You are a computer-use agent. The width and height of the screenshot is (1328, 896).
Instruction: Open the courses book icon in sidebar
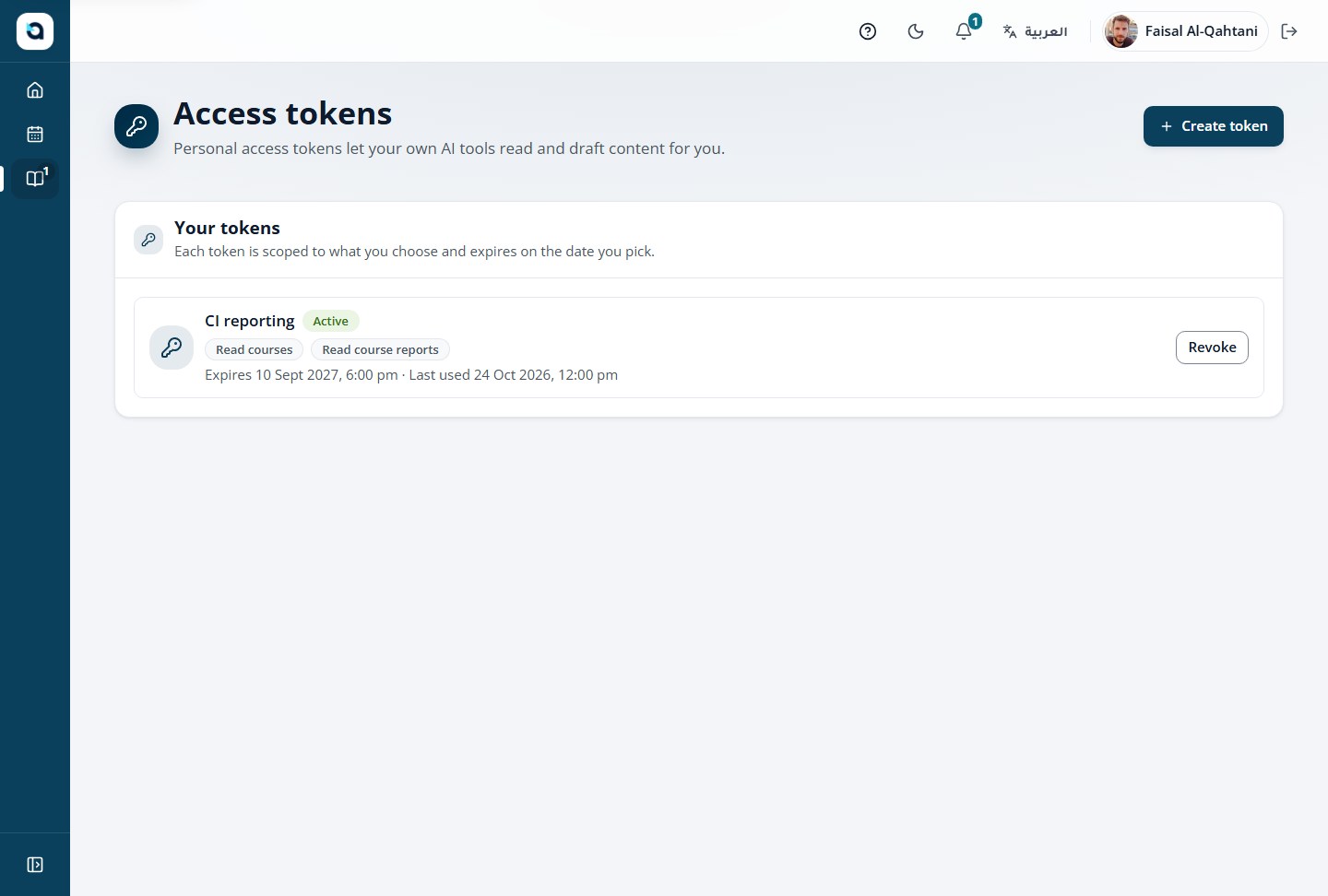click(x=35, y=179)
